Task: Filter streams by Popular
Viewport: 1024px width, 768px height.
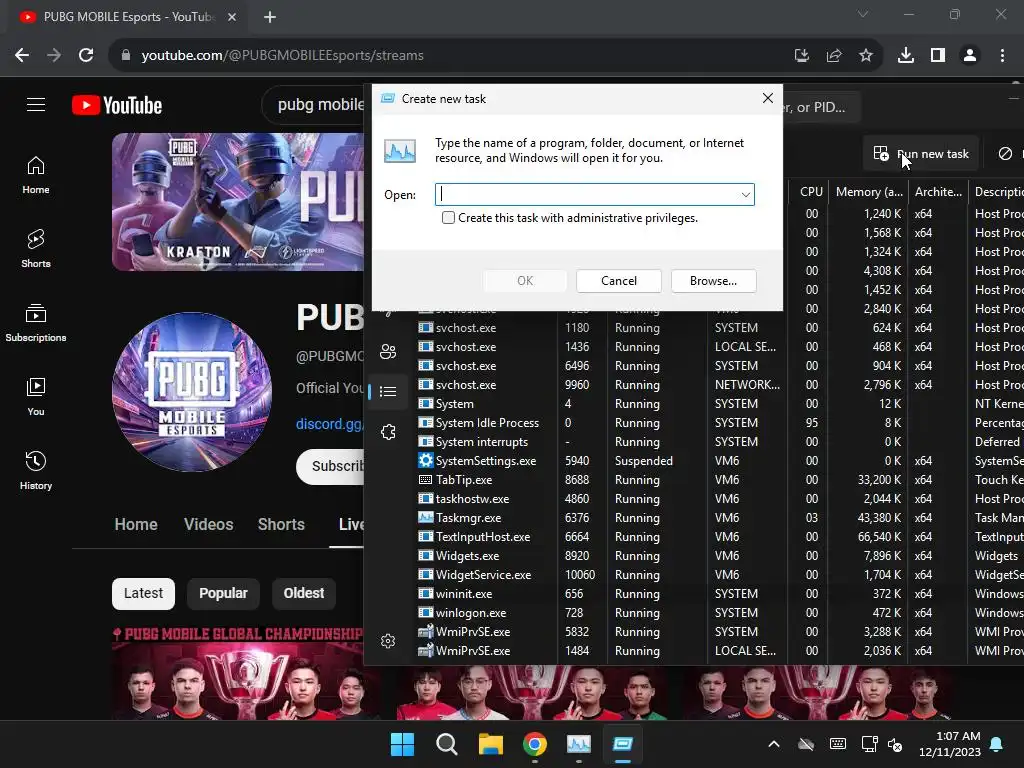Action: (x=223, y=594)
